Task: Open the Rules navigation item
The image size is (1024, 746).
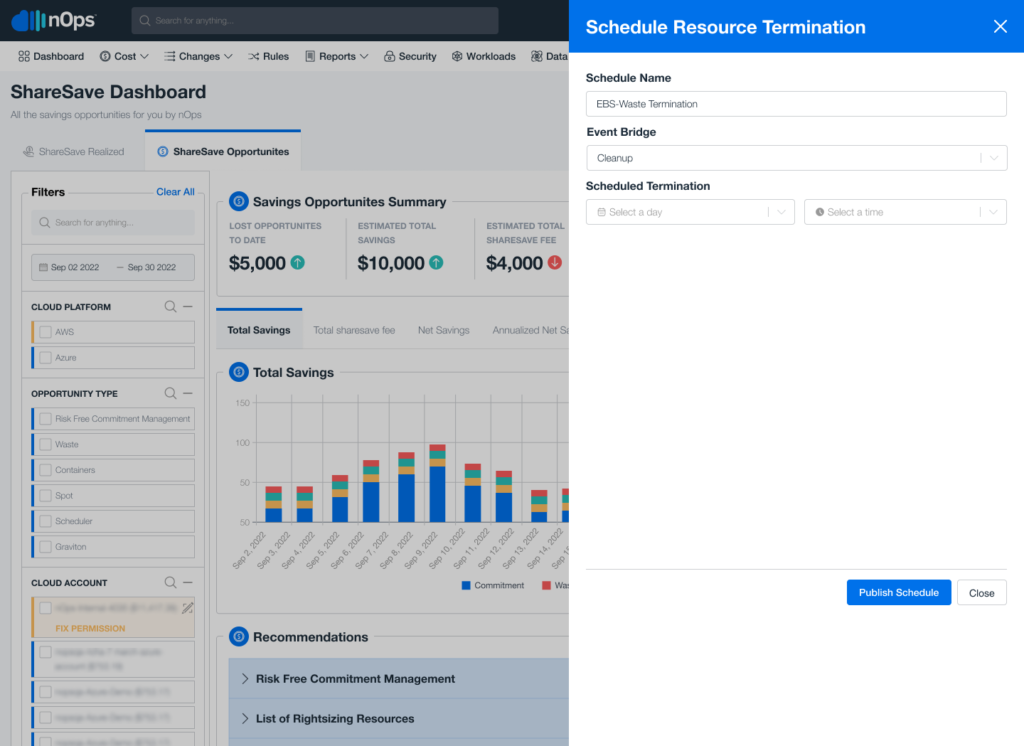Action: point(268,56)
